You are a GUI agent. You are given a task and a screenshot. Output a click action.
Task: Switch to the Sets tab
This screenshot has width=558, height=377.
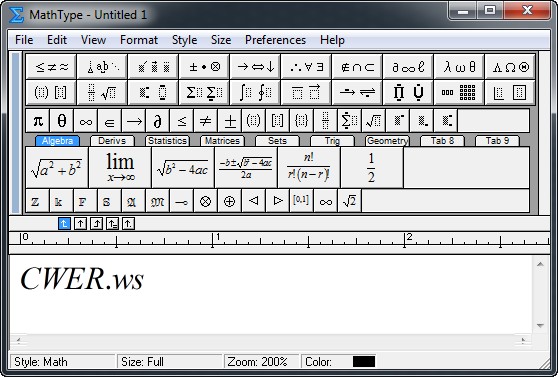pos(277,141)
